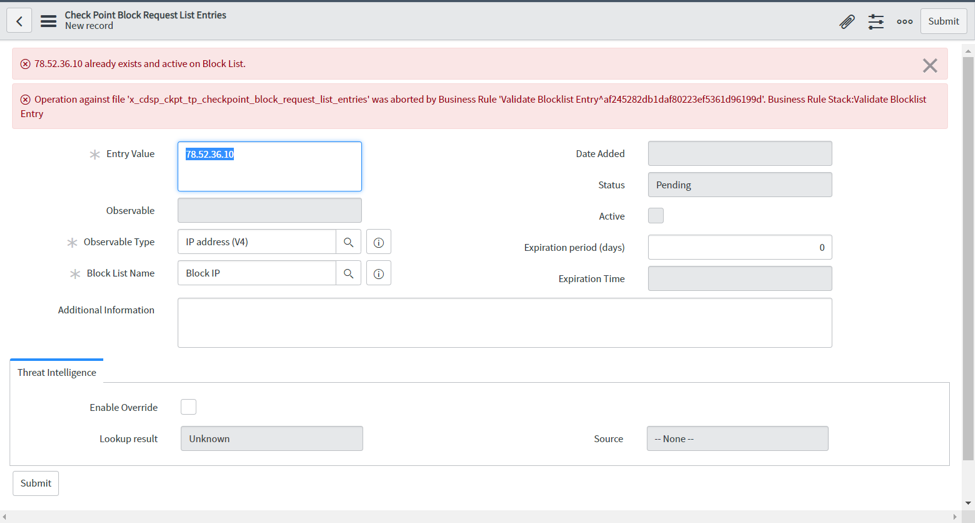The image size is (975, 523).
Task: Open more options ellipsis menu
Action: [905, 22]
